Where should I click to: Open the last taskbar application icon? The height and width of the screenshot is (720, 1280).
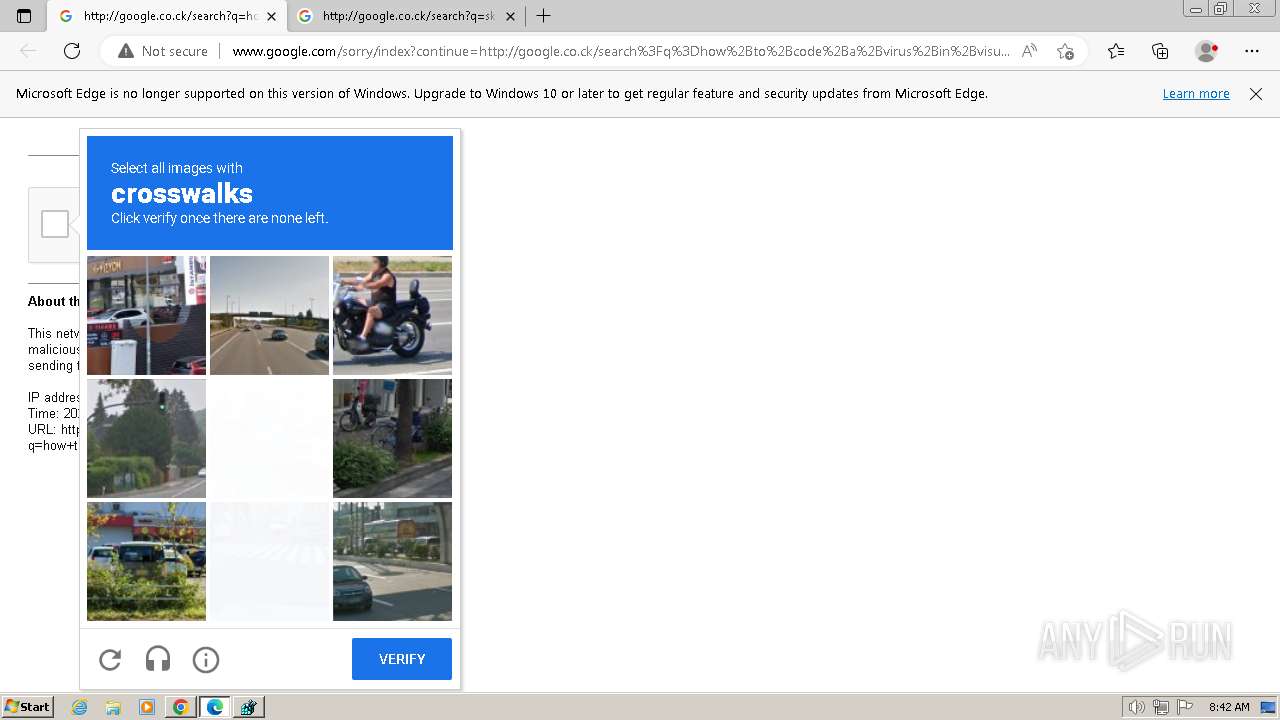pyautogui.click(x=248, y=707)
